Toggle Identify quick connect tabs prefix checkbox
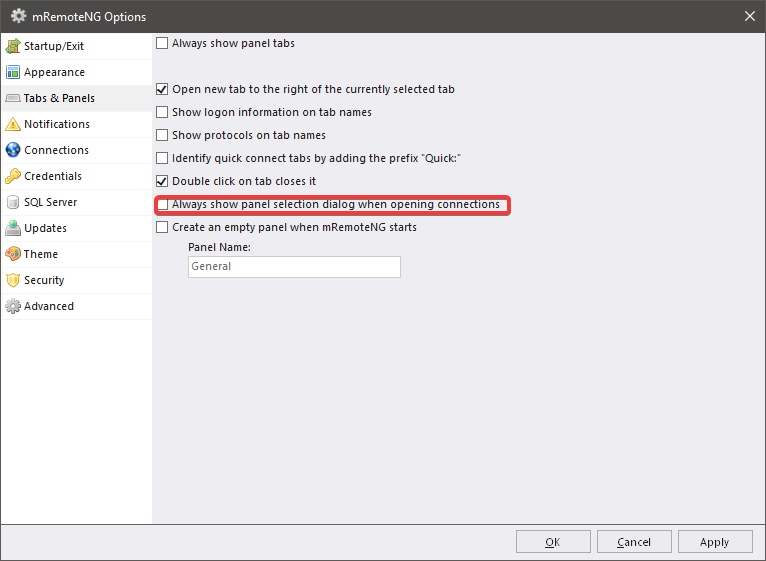Viewport: 766px width, 561px height. click(162, 158)
